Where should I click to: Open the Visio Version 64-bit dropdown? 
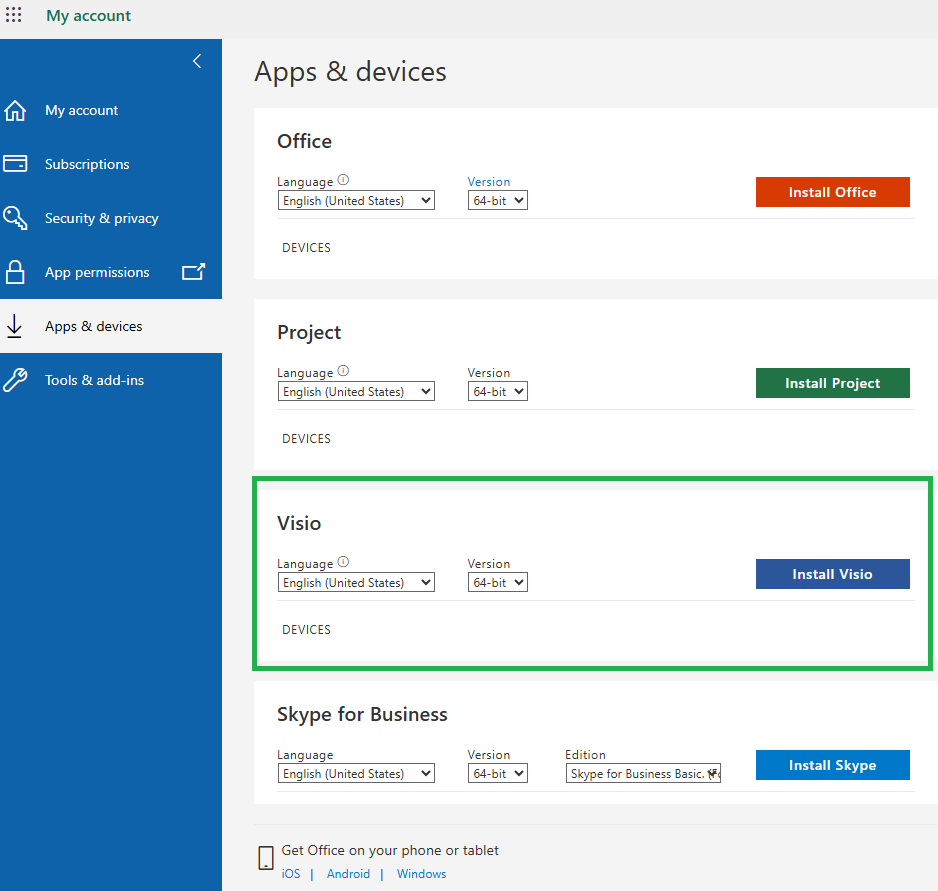coord(498,582)
